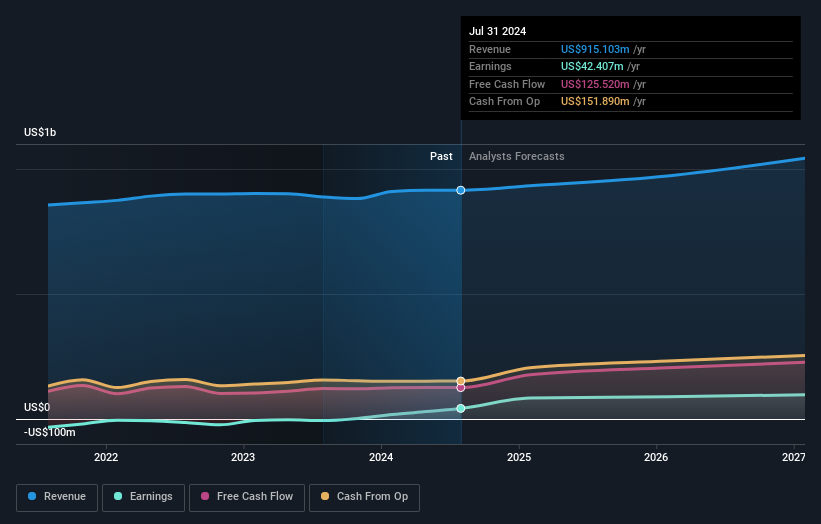Viewport: 821px width, 524px height.
Task: Click the 2027 x-axis label
Action: click(x=794, y=458)
